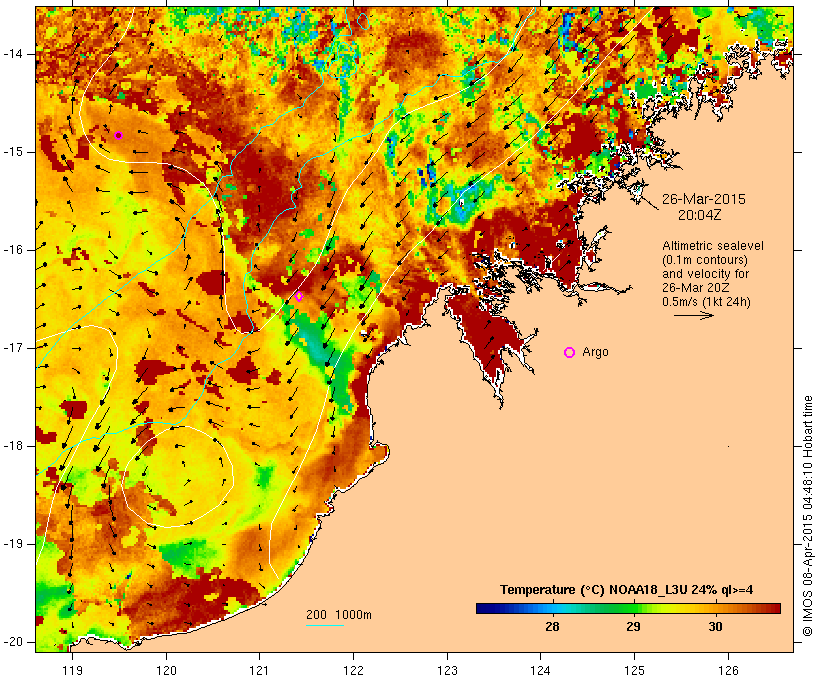
Task: Click the temperature colorbar scale
Action: pos(628,608)
